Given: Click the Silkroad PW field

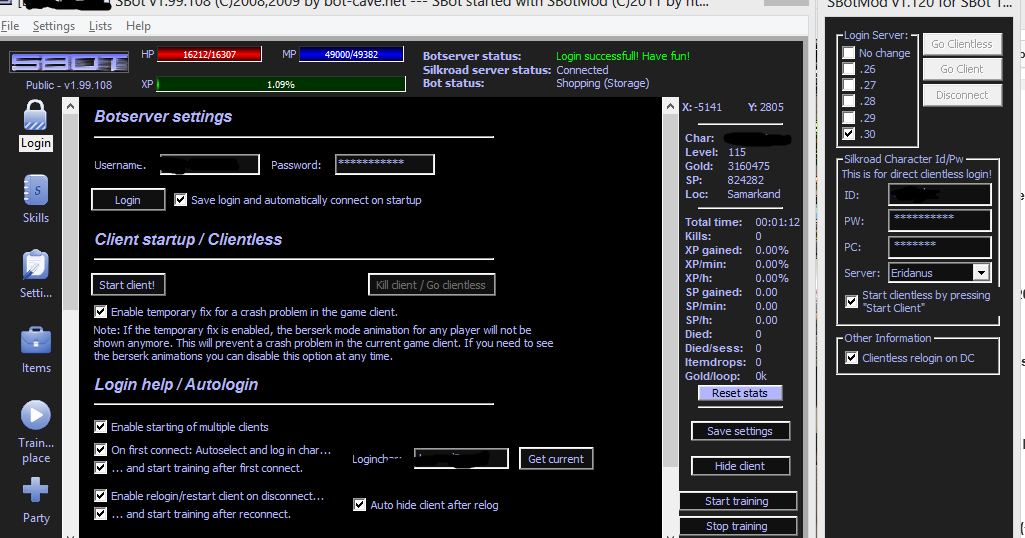Looking at the screenshot, I should pos(939,220).
